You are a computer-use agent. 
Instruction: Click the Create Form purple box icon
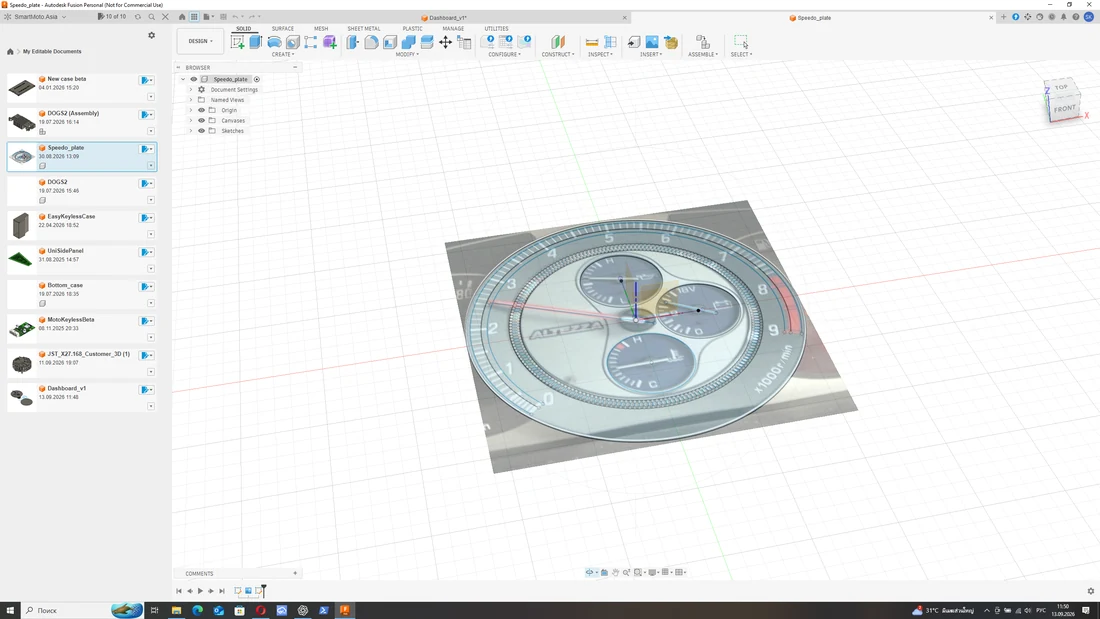pyautogui.click(x=329, y=42)
